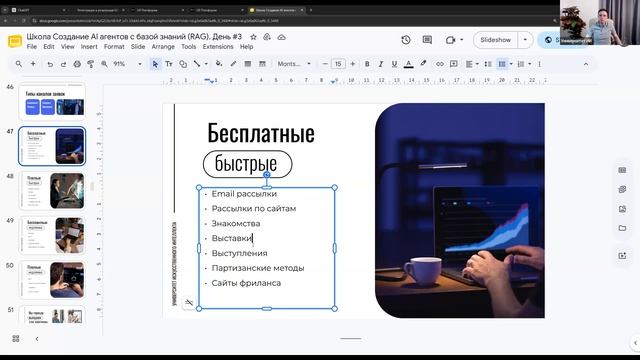The width and height of the screenshot is (640, 360).
Task: Open the border color pencil
Action: pos(233,64)
